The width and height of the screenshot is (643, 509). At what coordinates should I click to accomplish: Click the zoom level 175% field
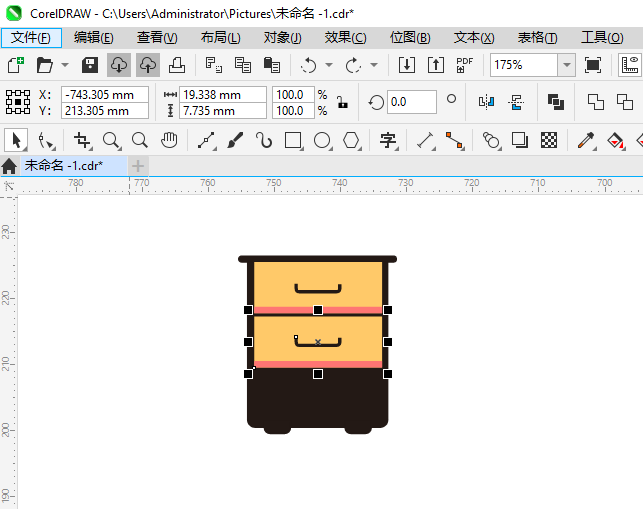click(524, 65)
